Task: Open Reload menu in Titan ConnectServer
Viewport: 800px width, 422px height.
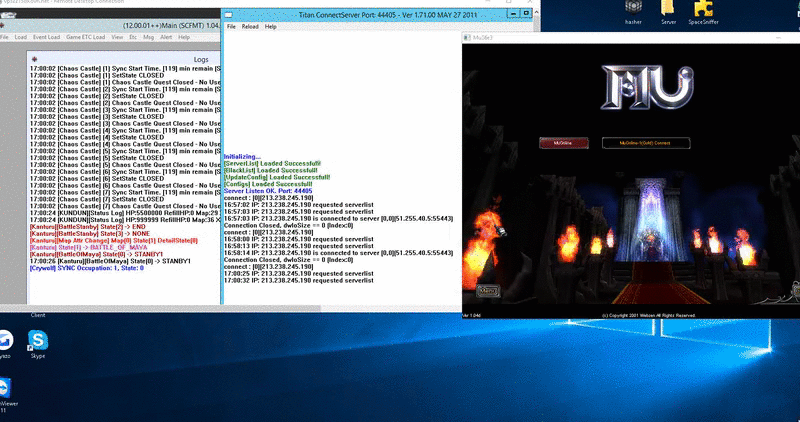Action: pyautogui.click(x=250, y=27)
